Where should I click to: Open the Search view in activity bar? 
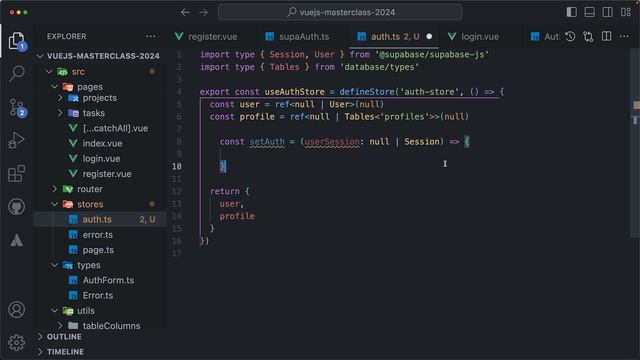(17, 73)
